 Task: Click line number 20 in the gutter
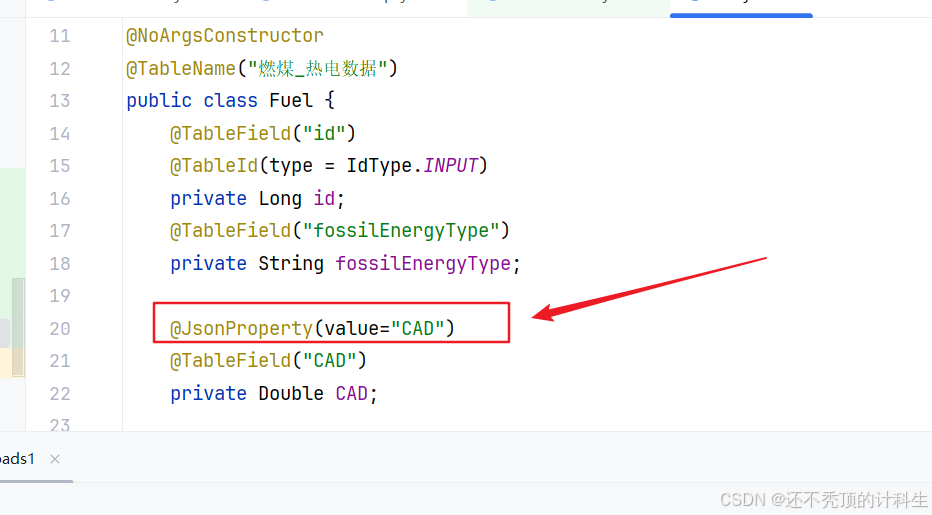click(59, 328)
